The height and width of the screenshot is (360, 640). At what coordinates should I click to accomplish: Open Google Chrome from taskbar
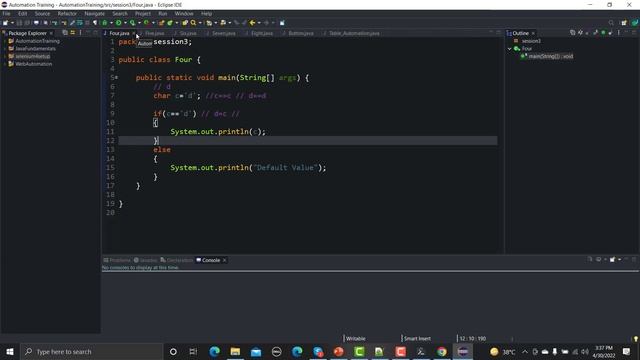click(x=442, y=351)
